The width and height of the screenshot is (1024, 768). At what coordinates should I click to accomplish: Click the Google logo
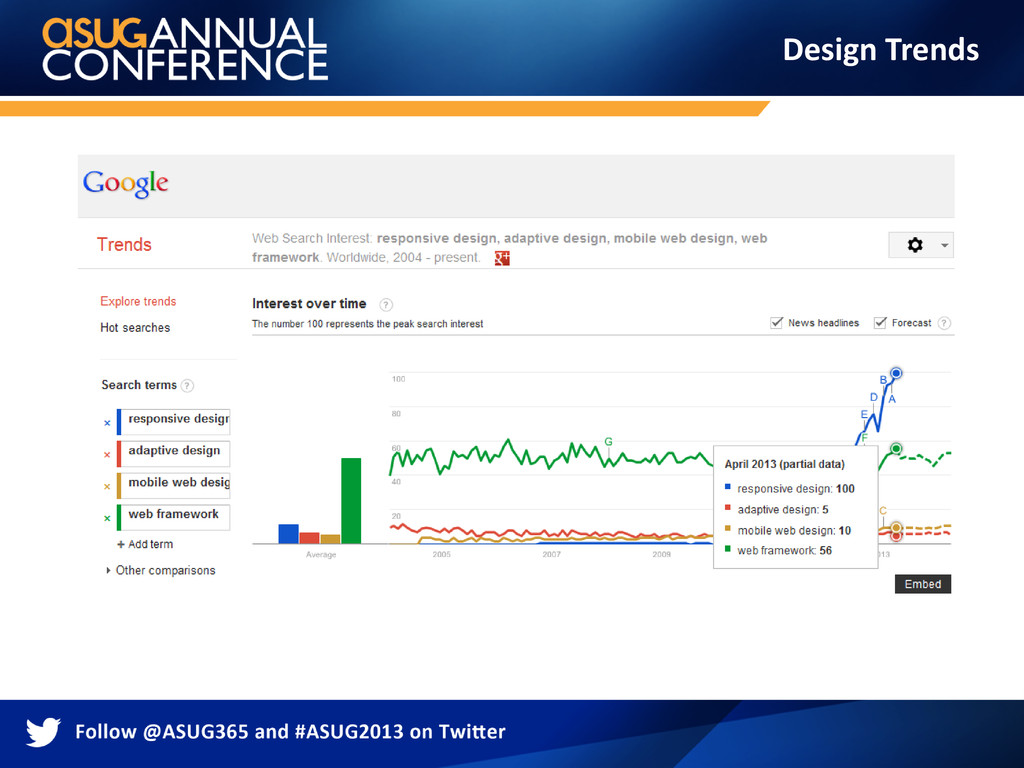(x=125, y=184)
